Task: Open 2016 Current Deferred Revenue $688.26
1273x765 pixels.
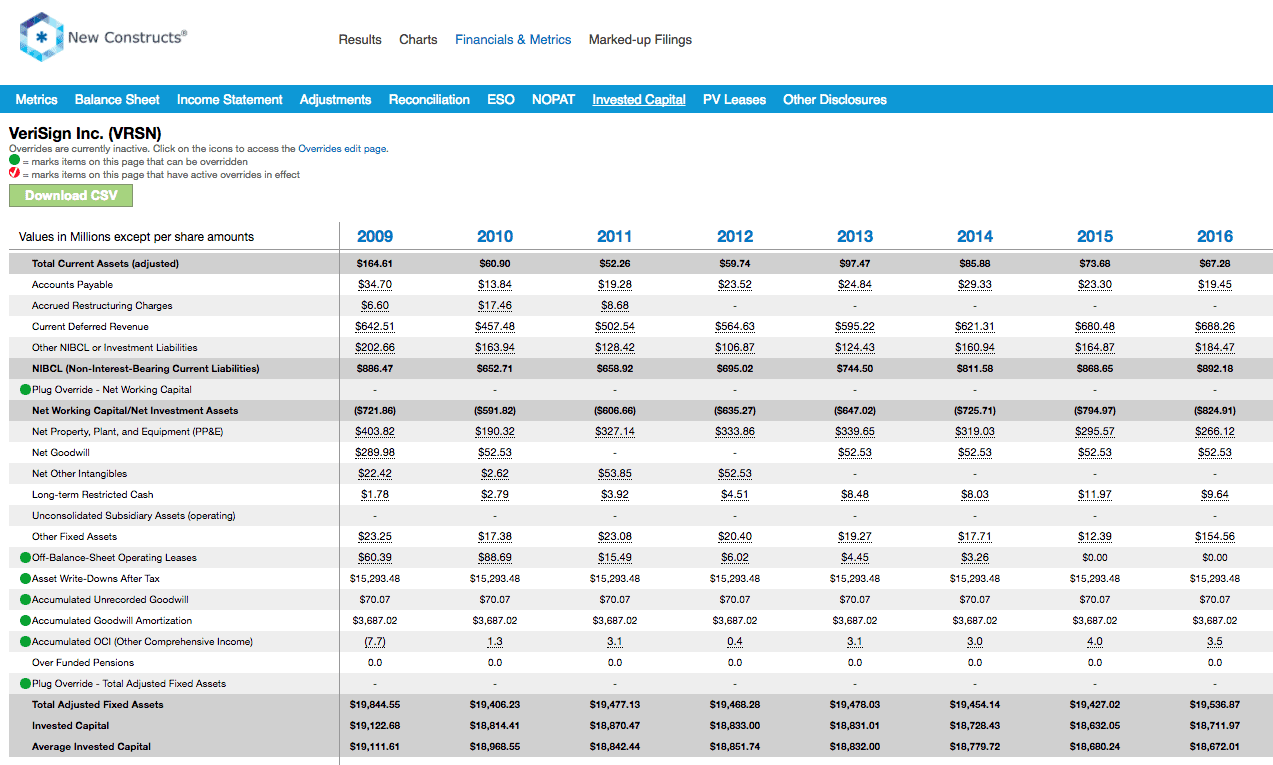Action: point(1215,327)
